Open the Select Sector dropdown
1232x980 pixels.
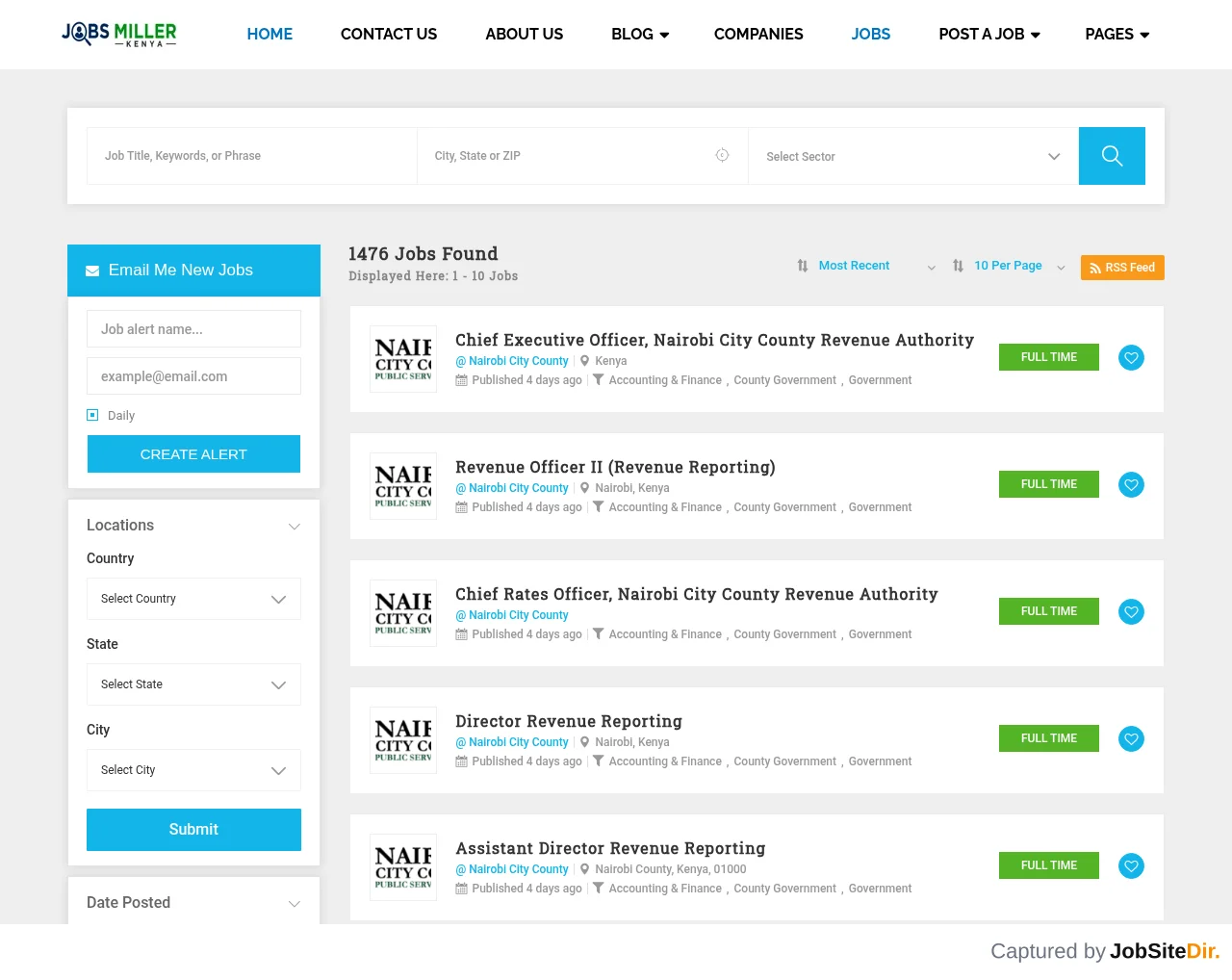[913, 156]
